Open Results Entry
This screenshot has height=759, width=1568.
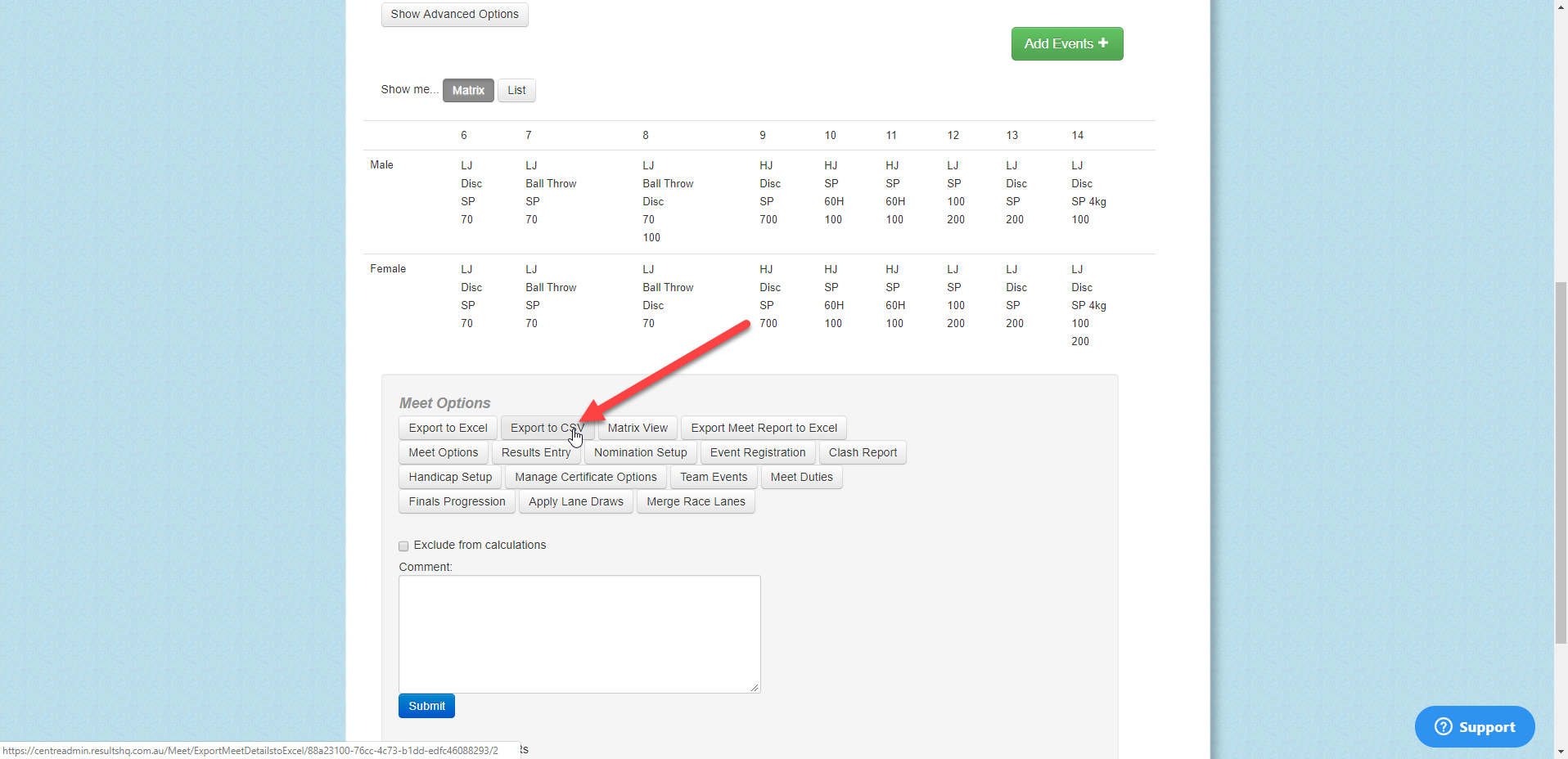coord(536,452)
